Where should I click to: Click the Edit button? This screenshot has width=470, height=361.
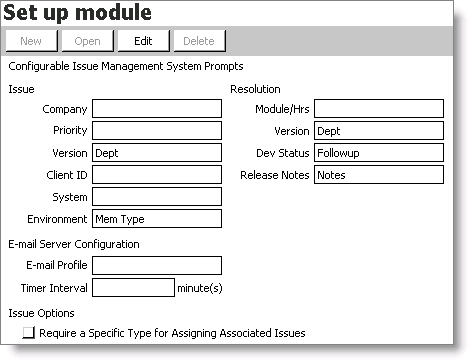(x=144, y=41)
